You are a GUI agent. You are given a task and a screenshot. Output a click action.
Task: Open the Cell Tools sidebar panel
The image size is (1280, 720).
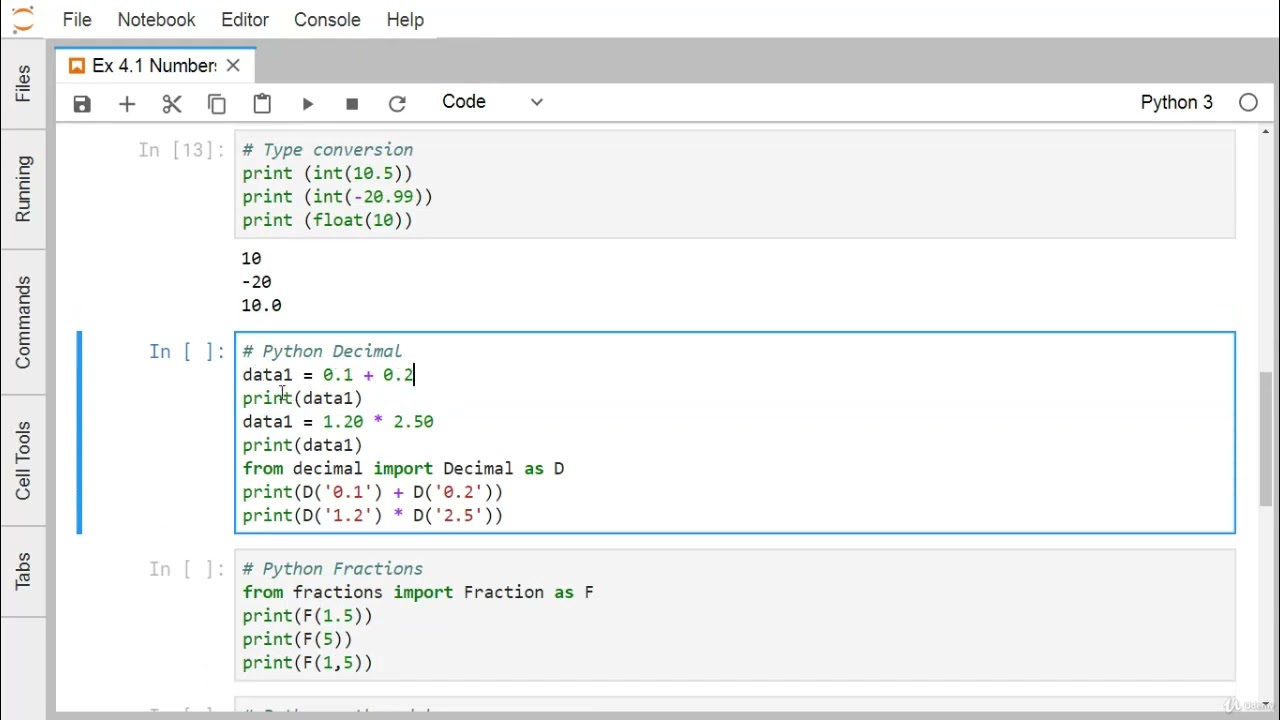pos(23,460)
